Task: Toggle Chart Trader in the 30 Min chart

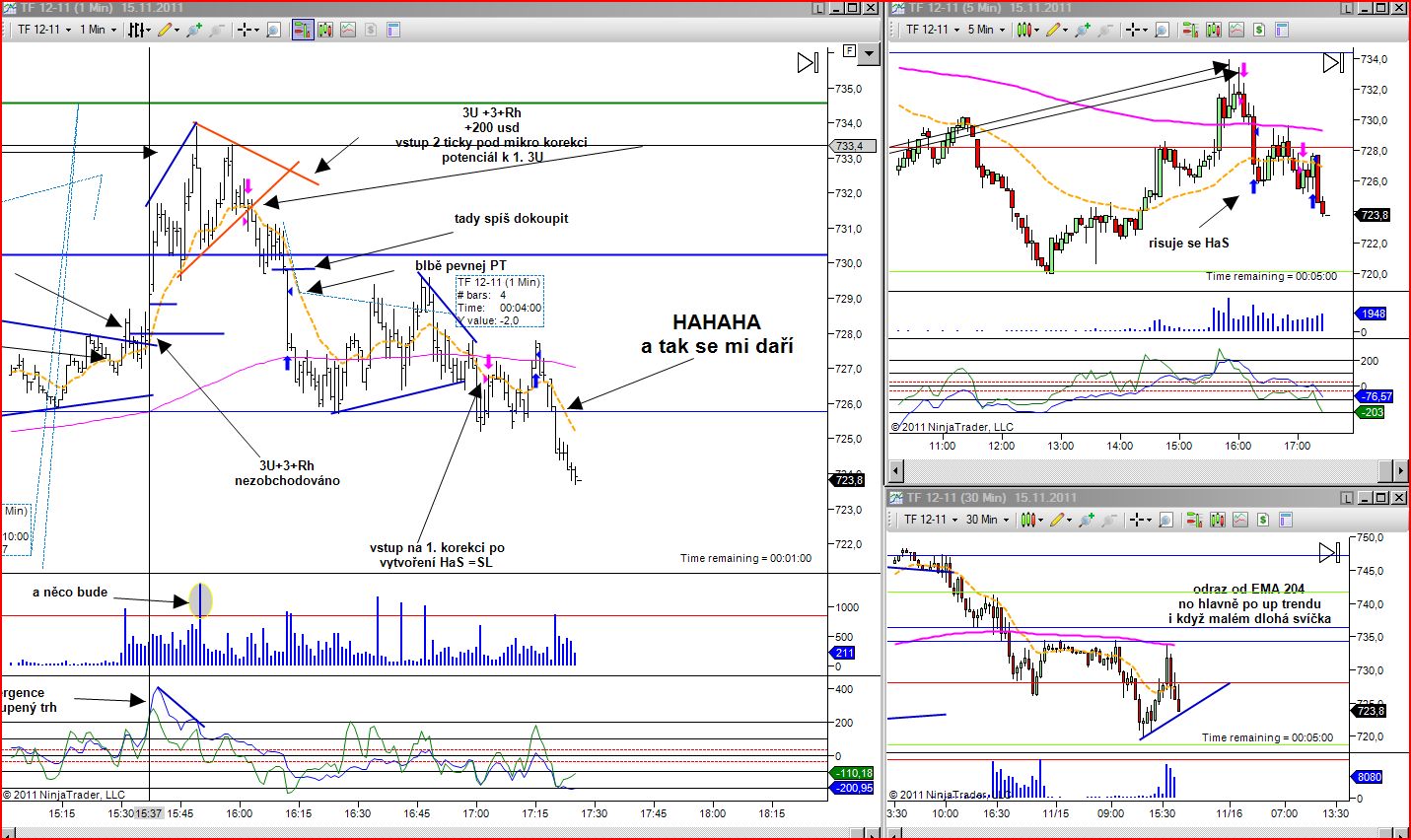Action: point(1196,520)
